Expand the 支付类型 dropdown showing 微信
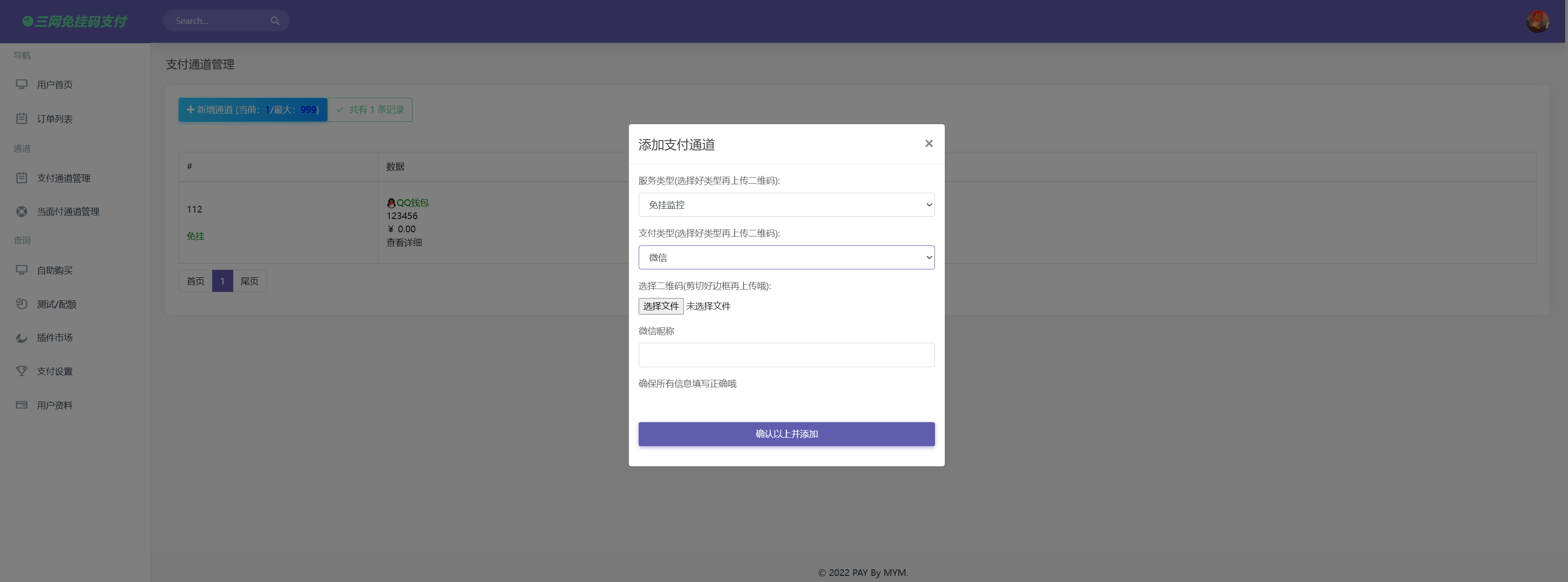1568x582 pixels. click(786, 257)
